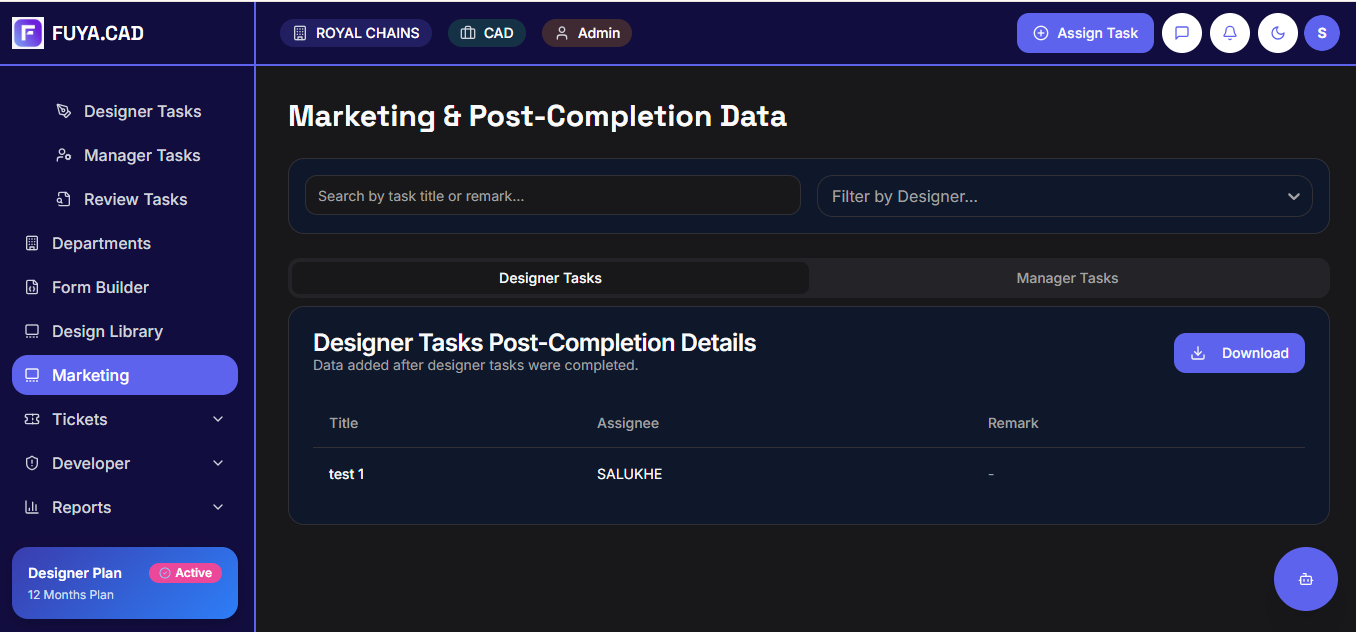1356x632 pixels.
Task: Download the designer tasks data
Action: coord(1239,353)
